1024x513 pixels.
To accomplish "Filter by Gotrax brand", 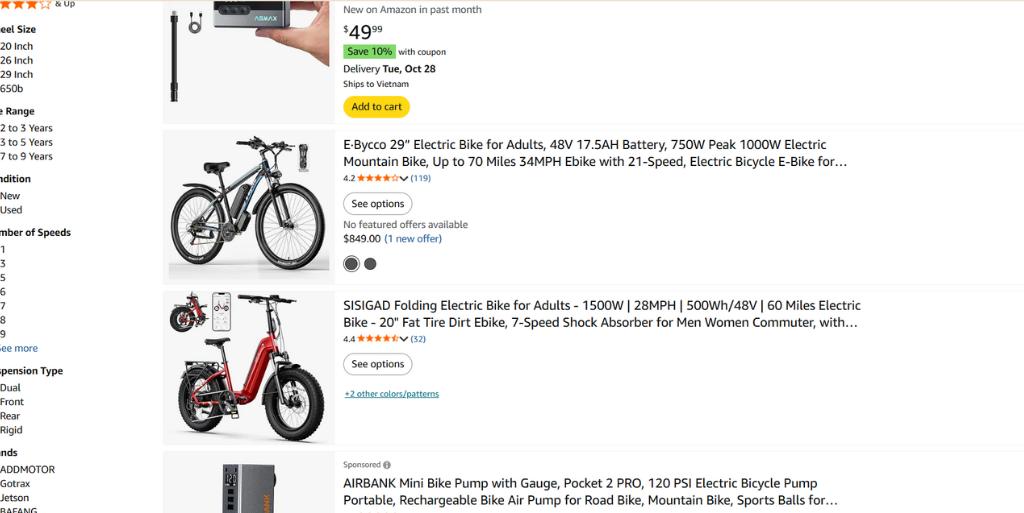I will pyautogui.click(x=15, y=483).
